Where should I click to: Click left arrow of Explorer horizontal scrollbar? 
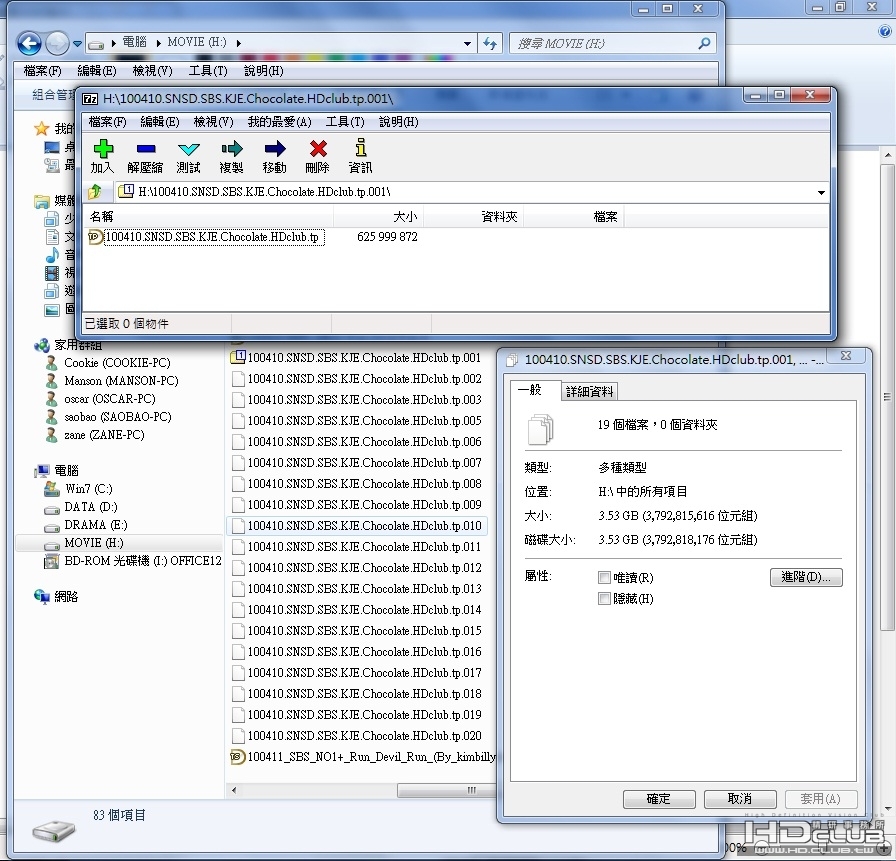click(234, 790)
